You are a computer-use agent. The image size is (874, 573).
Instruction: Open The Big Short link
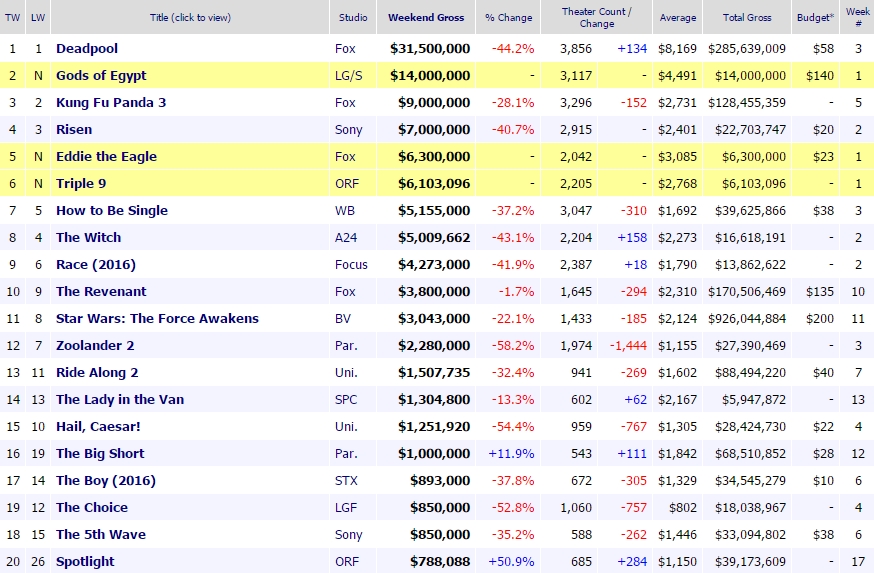(x=100, y=454)
